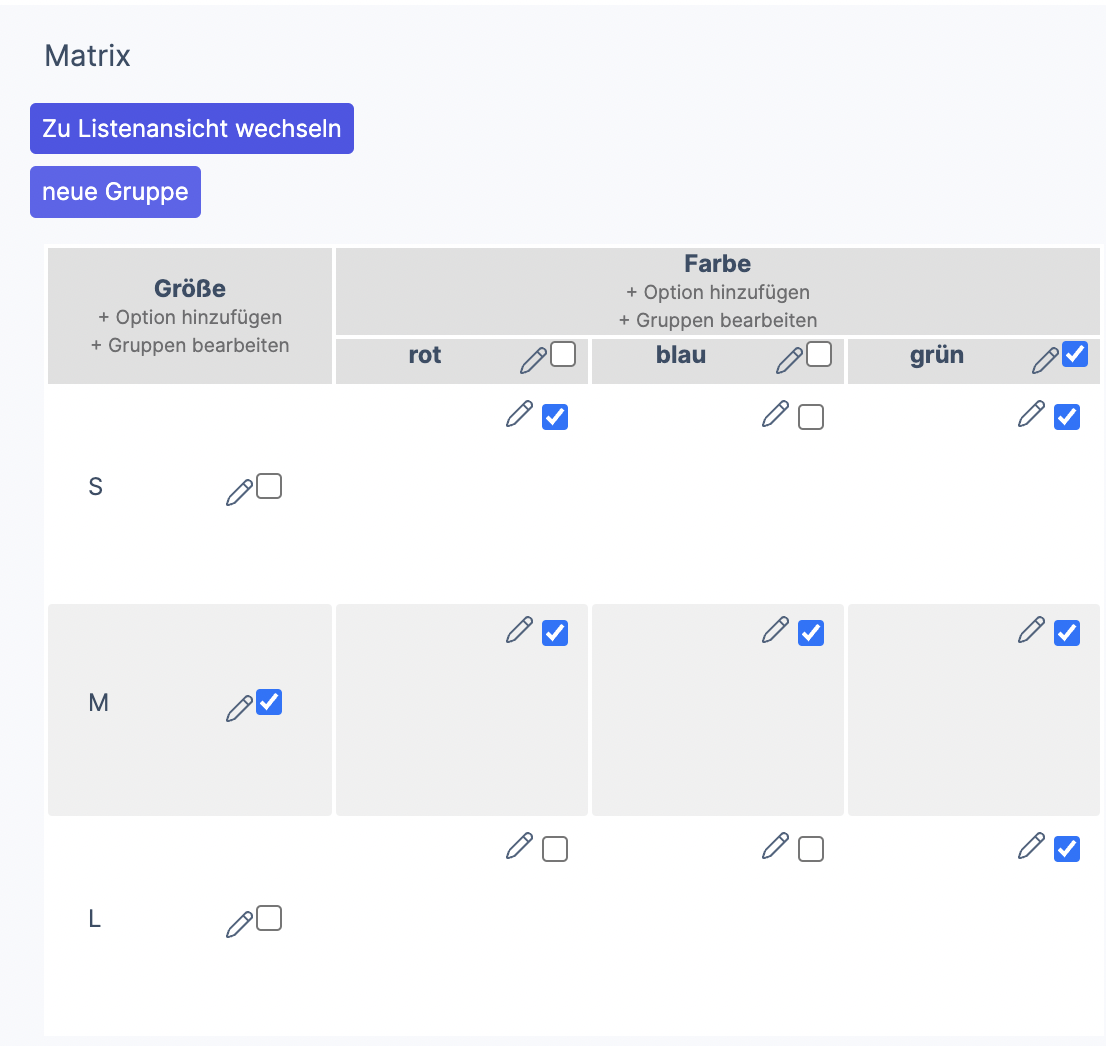Click the edit pencil next to blau
The image size is (1106, 1046).
tap(789, 360)
